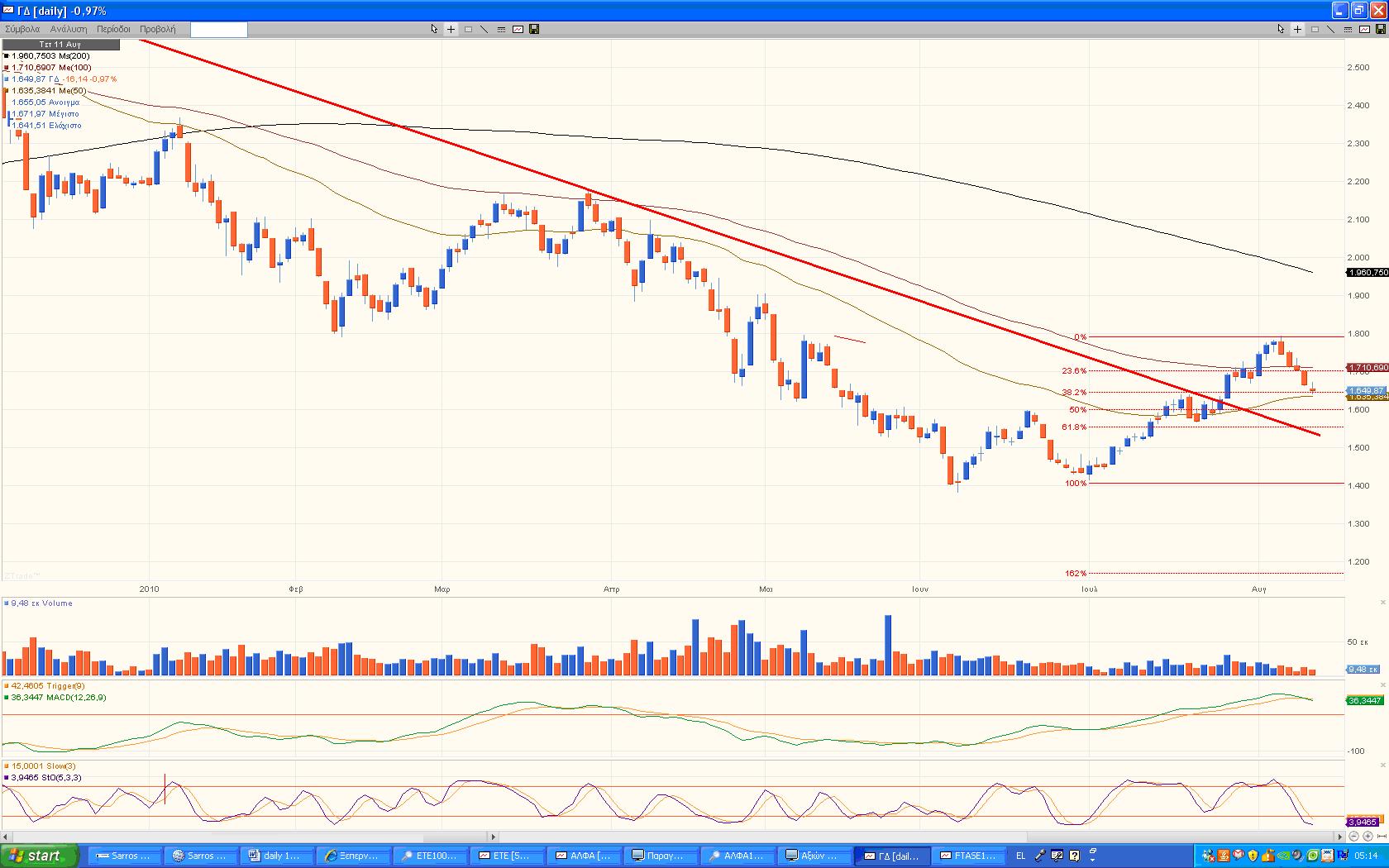Expand the Περίοδοι menu
The height and width of the screenshot is (868, 1389).
113,29
